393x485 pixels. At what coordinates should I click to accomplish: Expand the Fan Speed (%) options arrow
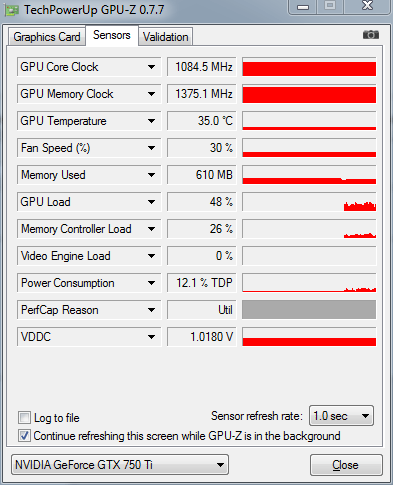click(151, 148)
